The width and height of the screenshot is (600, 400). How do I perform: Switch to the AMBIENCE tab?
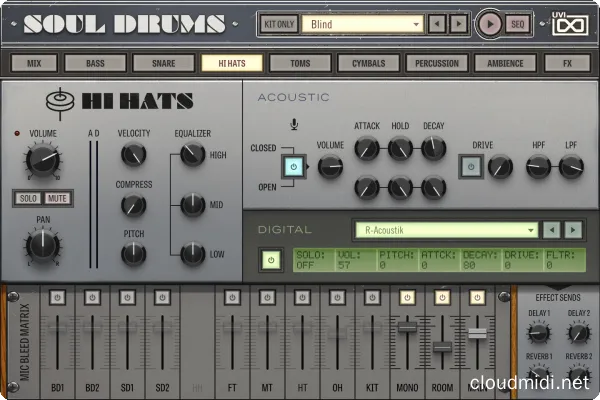pyautogui.click(x=505, y=63)
